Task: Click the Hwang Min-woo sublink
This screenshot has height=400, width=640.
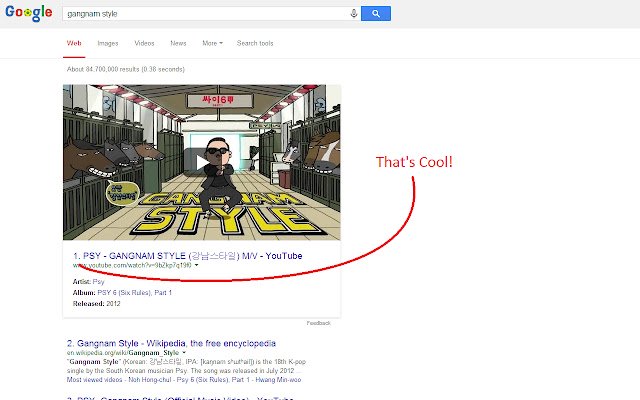Action: tap(279, 380)
